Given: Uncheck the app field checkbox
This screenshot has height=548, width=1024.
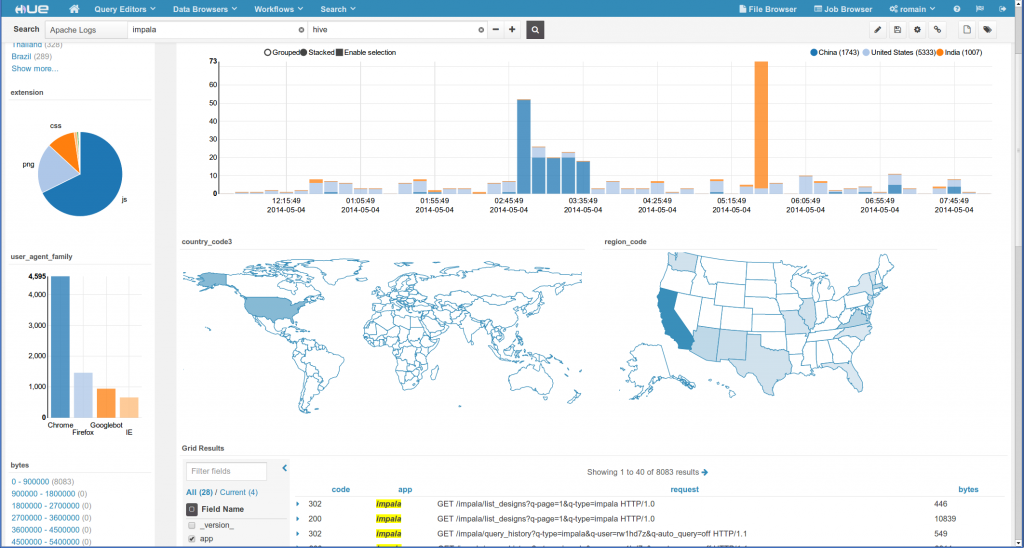Looking at the screenshot, I should pos(191,539).
